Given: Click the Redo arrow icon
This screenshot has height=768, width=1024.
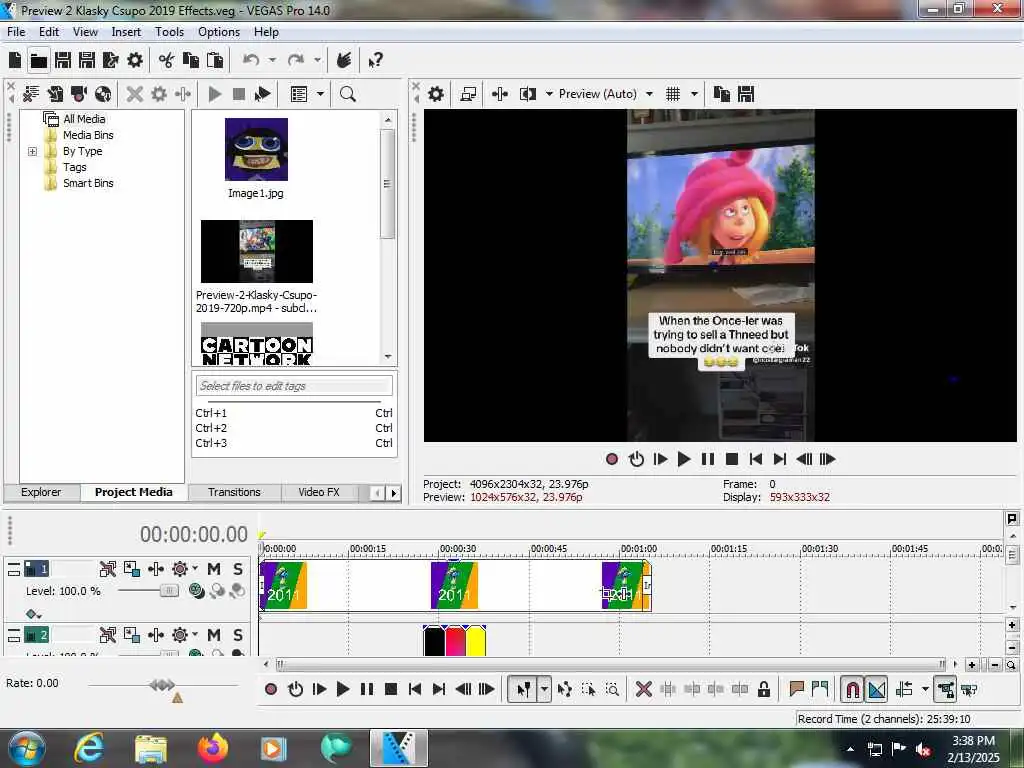Looking at the screenshot, I should [x=296, y=61].
